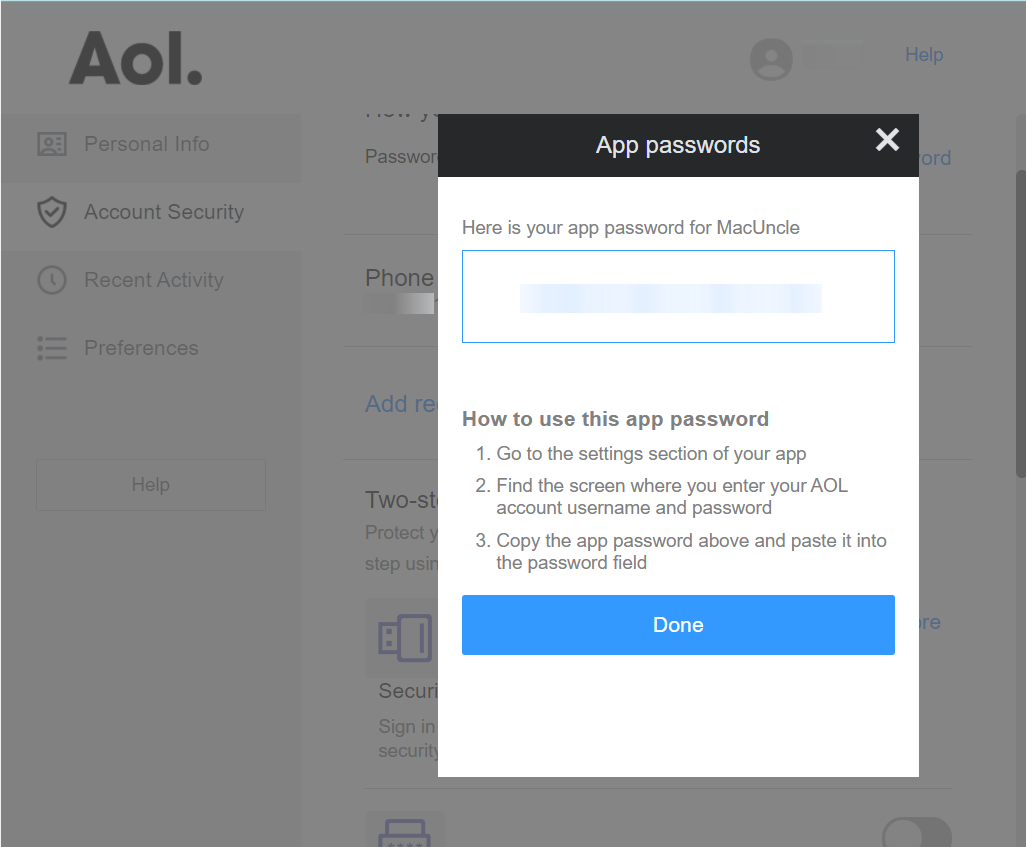Click the Recent Activity clock icon
This screenshot has height=847, width=1026.
click(x=51, y=280)
